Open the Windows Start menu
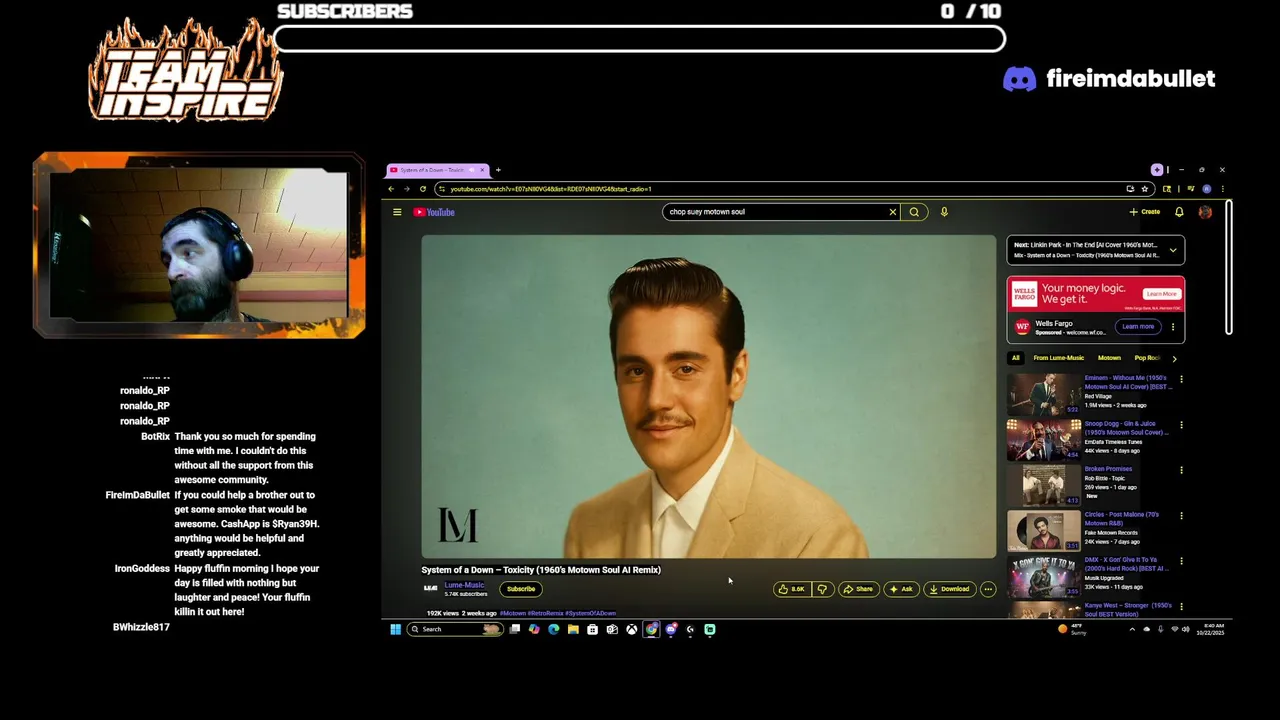1280x720 pixels. 395,629
